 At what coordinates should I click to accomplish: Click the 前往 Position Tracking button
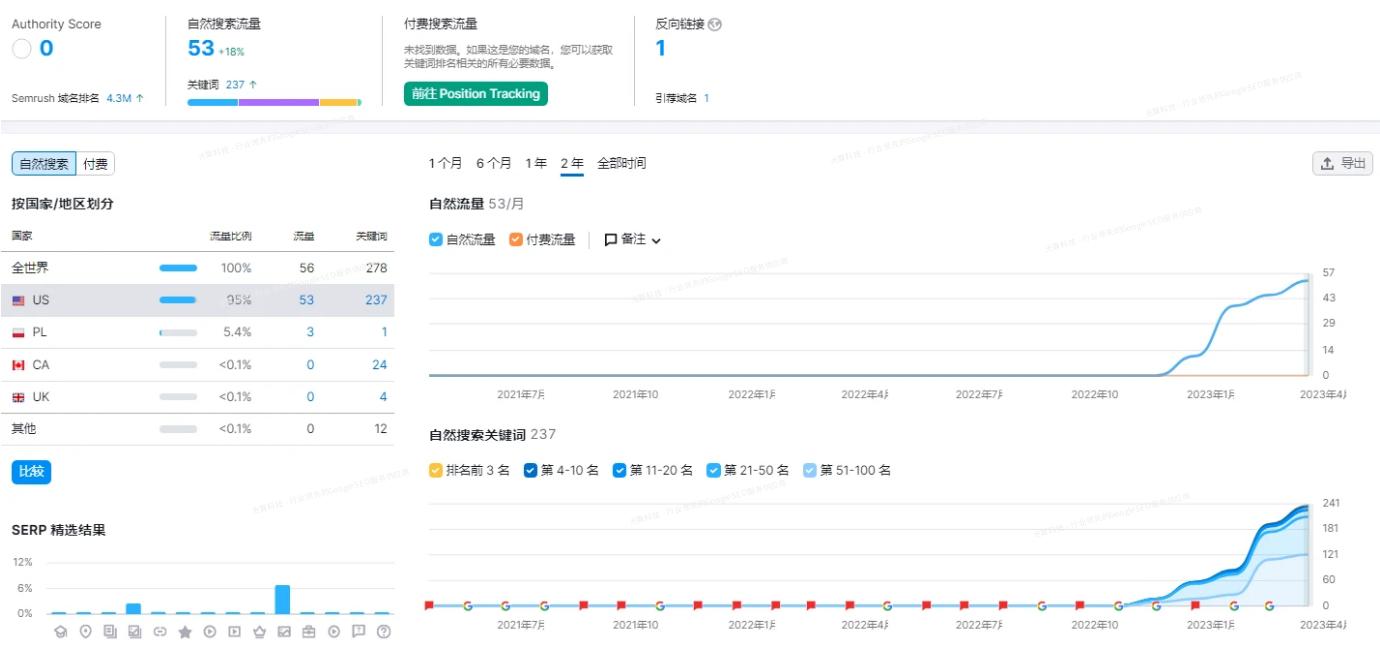pos(475,93)
